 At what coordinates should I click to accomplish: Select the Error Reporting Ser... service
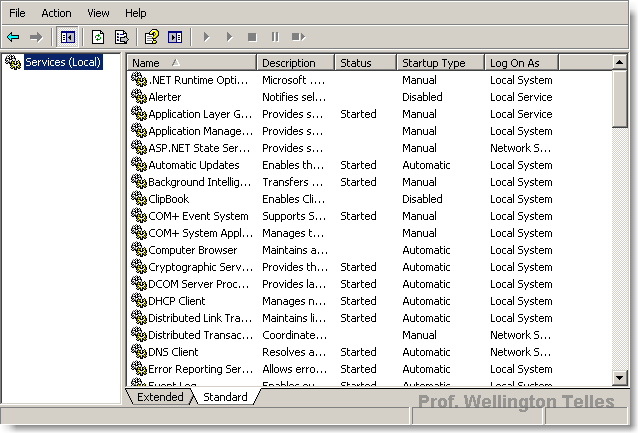pyautogui.click(x=201, y=369)
